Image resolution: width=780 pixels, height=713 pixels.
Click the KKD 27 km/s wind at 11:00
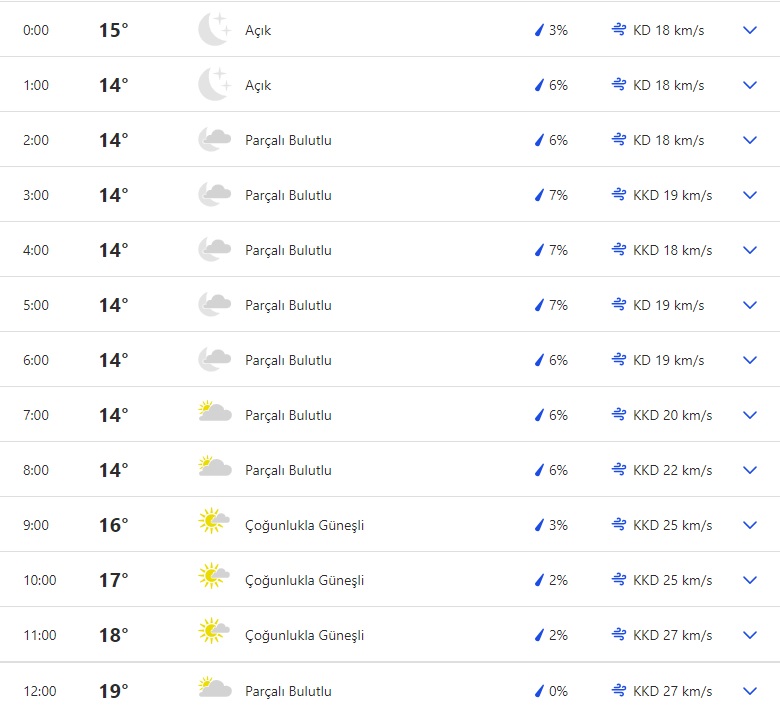coord(672,635)
